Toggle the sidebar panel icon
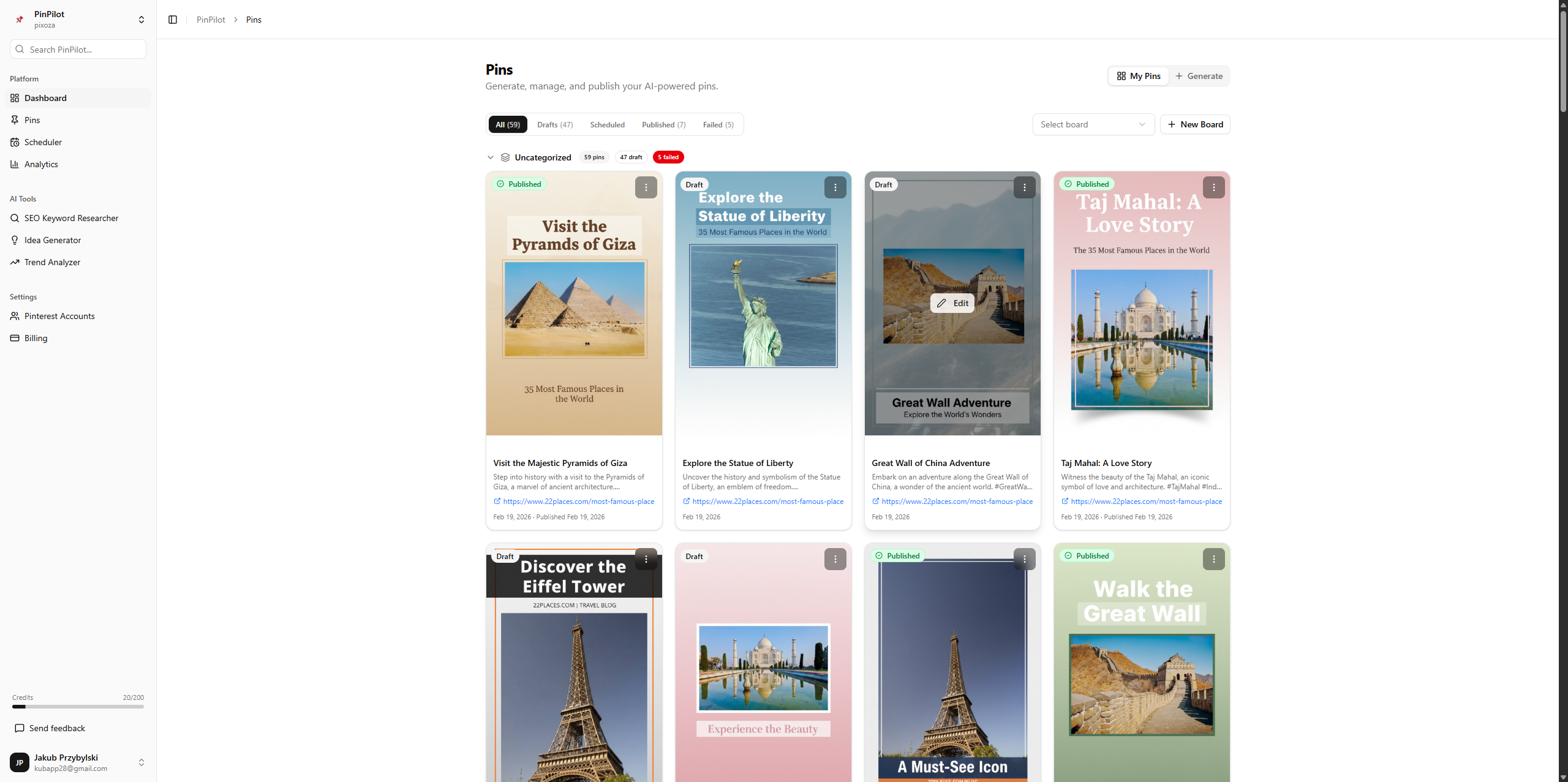Viewport: 1568px width, 782px height. click(173, 20)
